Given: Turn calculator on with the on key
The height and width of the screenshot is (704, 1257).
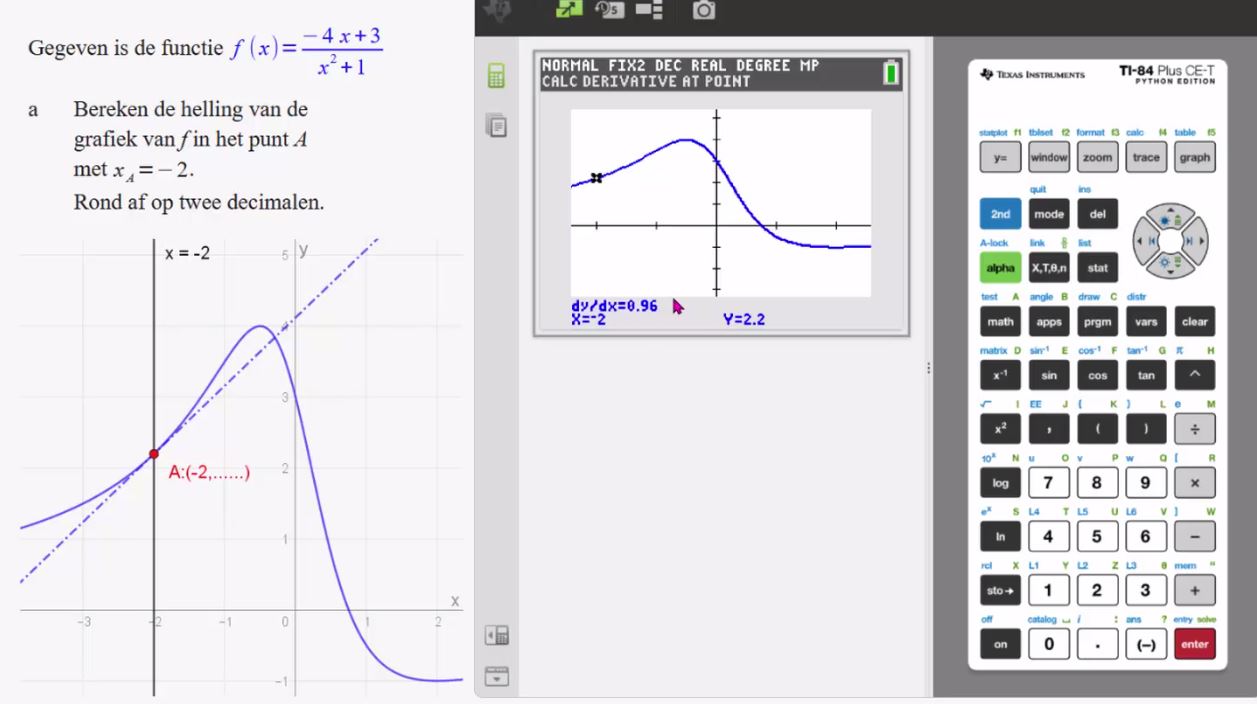Looking at the screenshot, I should point(1000,644).
